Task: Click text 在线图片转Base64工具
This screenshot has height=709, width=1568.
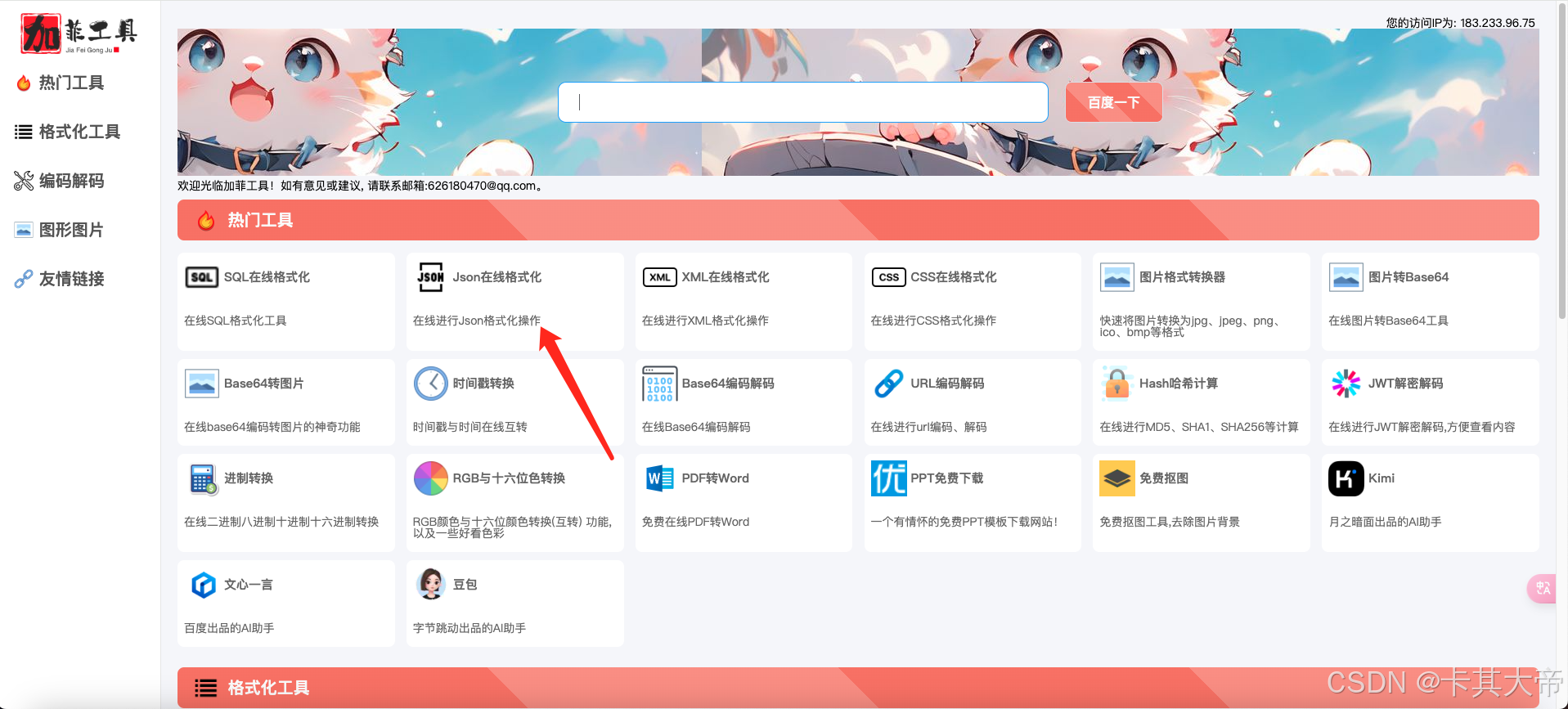Action: click(1388, 321)
